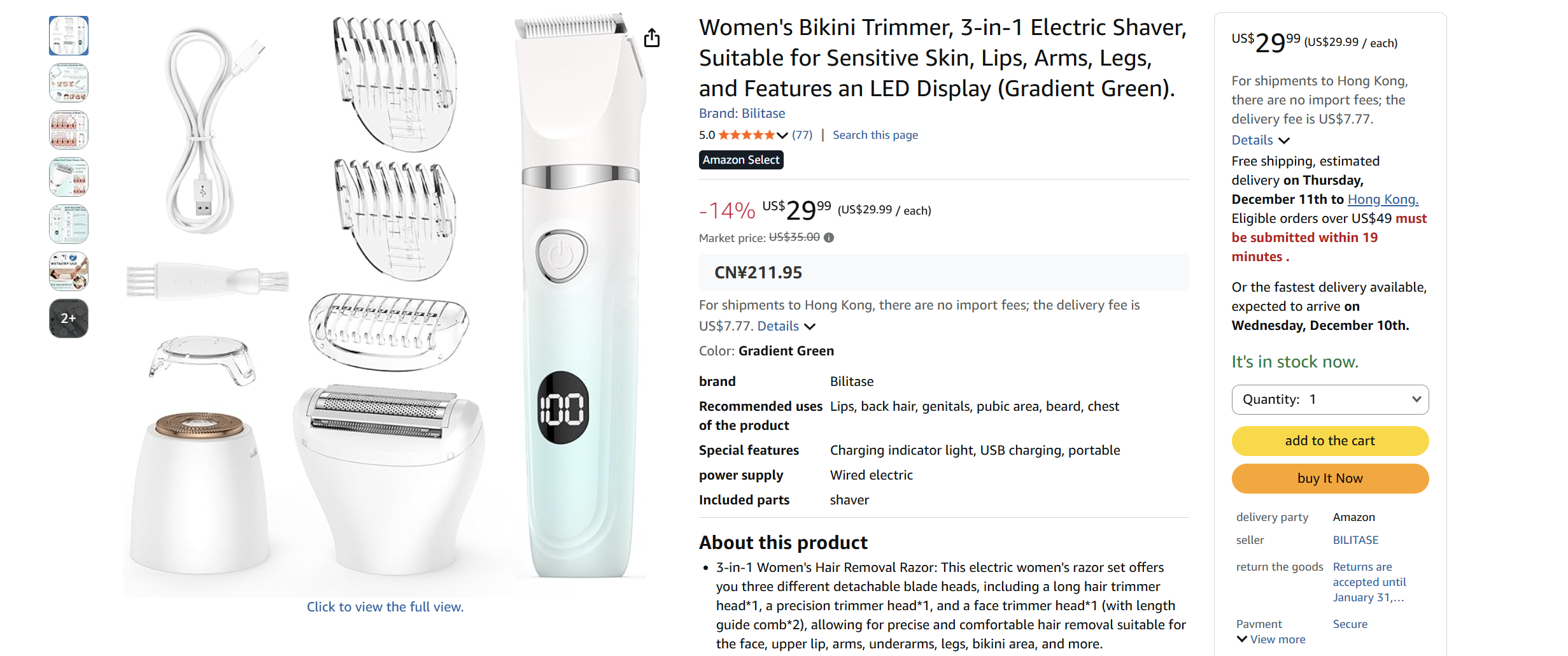1568x656 pixels.
Task: Click the Search this page link
Action: click(875, 134)
